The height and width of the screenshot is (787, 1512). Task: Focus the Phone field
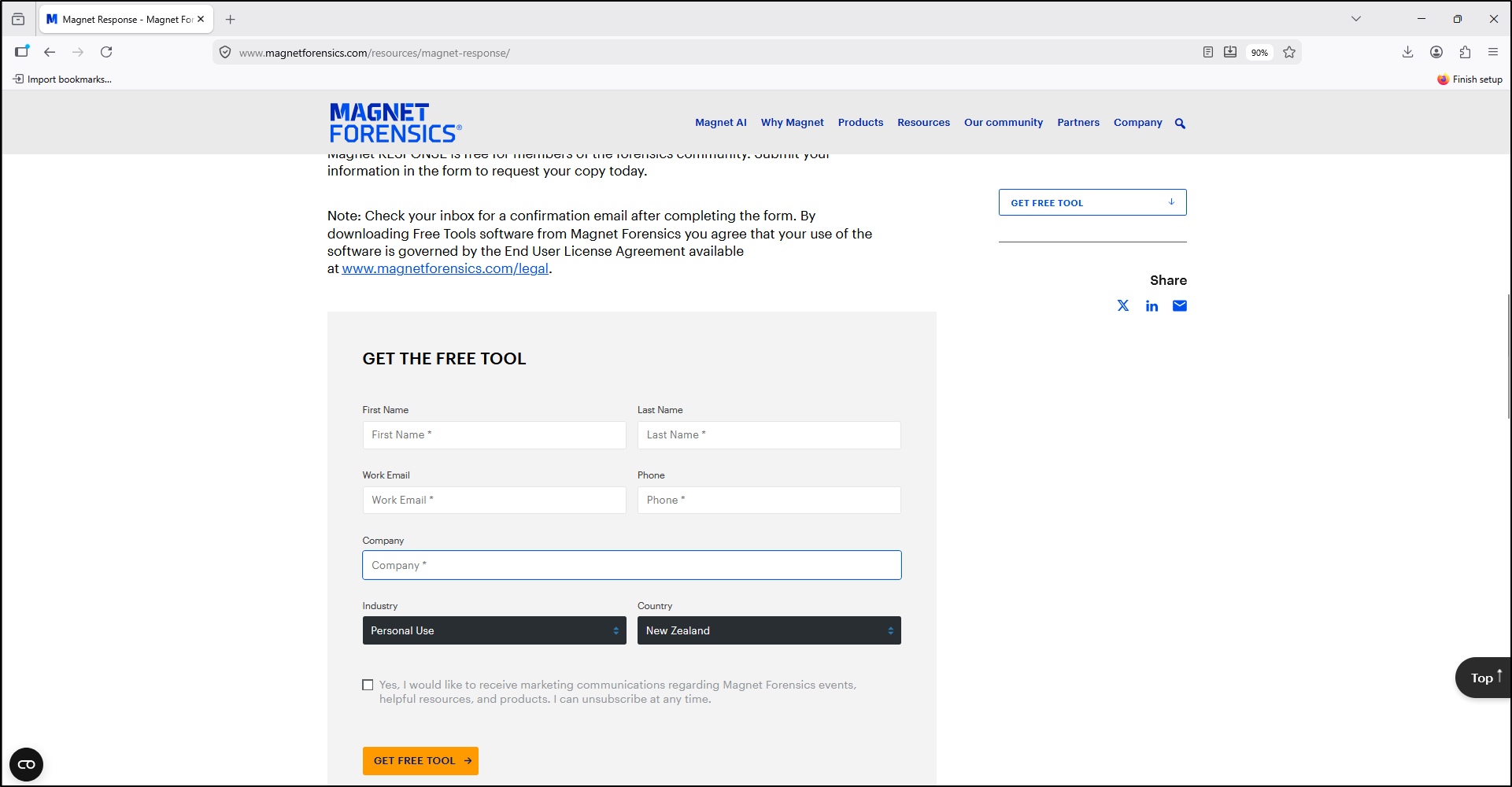point(769,500)
